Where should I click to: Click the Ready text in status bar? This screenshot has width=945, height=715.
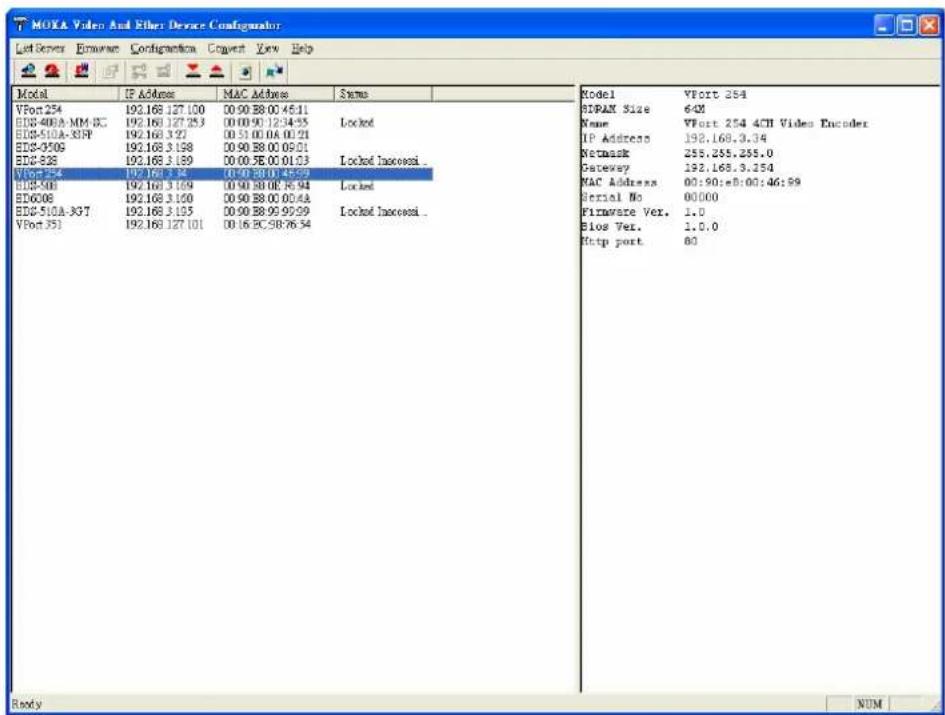coord(27,704)
